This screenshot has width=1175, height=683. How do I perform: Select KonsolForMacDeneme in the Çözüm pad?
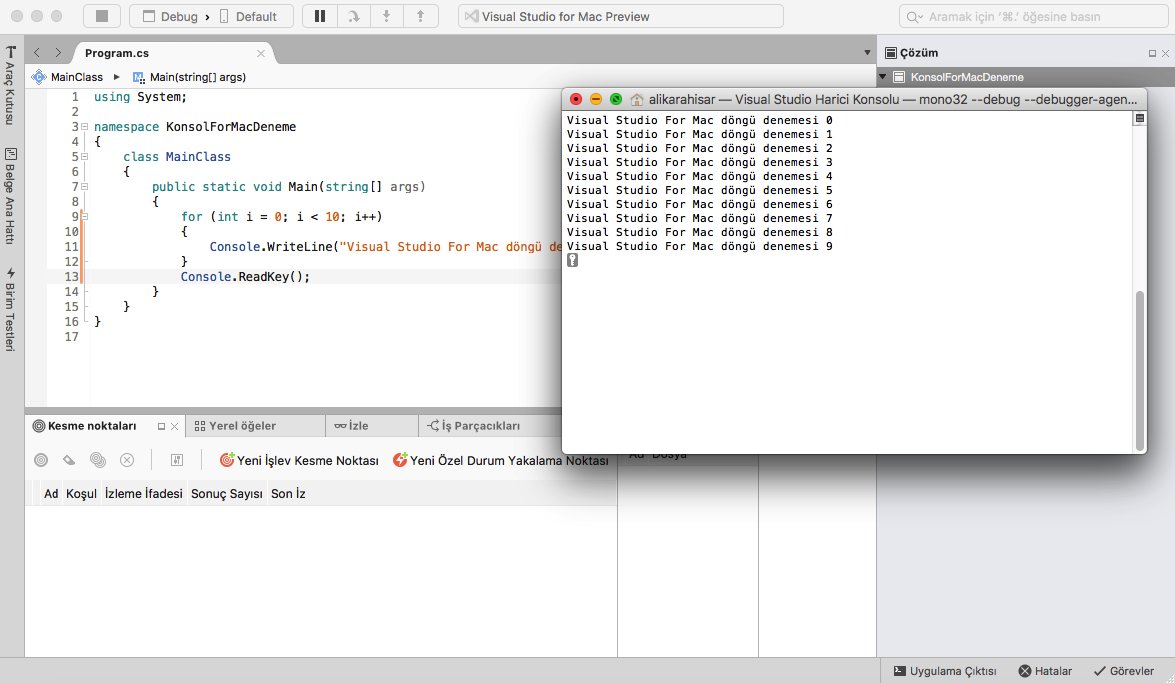(x=967, y=77)
